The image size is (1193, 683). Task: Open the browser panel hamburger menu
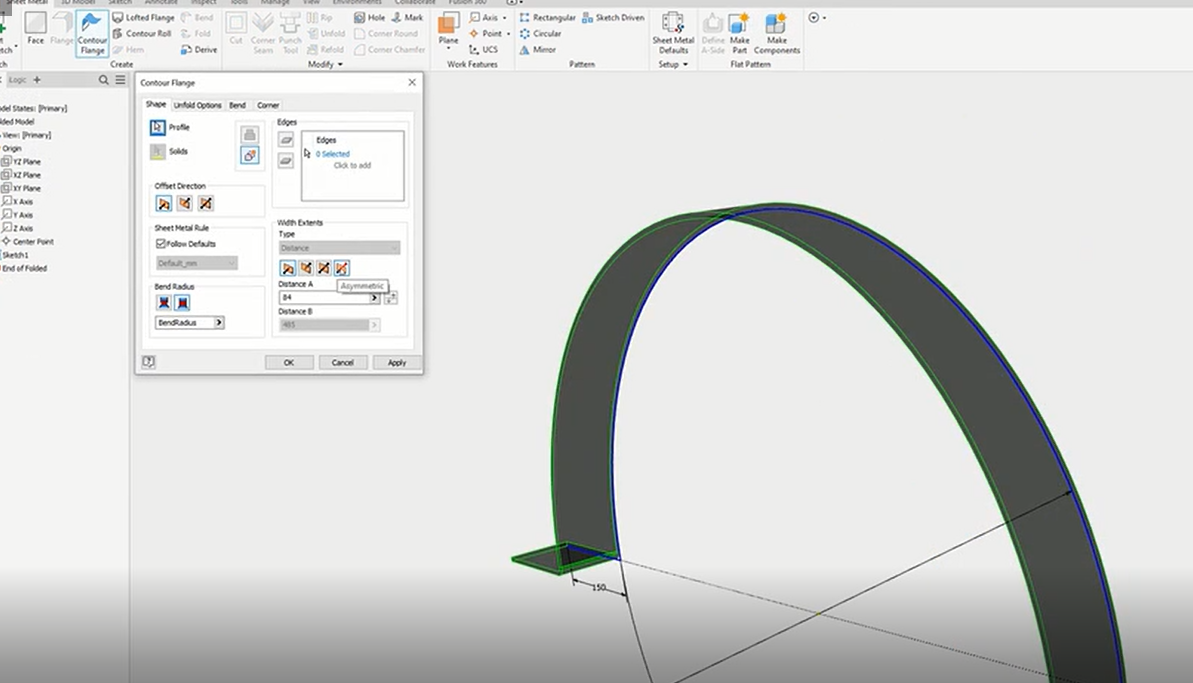pyautogui.click(x=120, y=80)
